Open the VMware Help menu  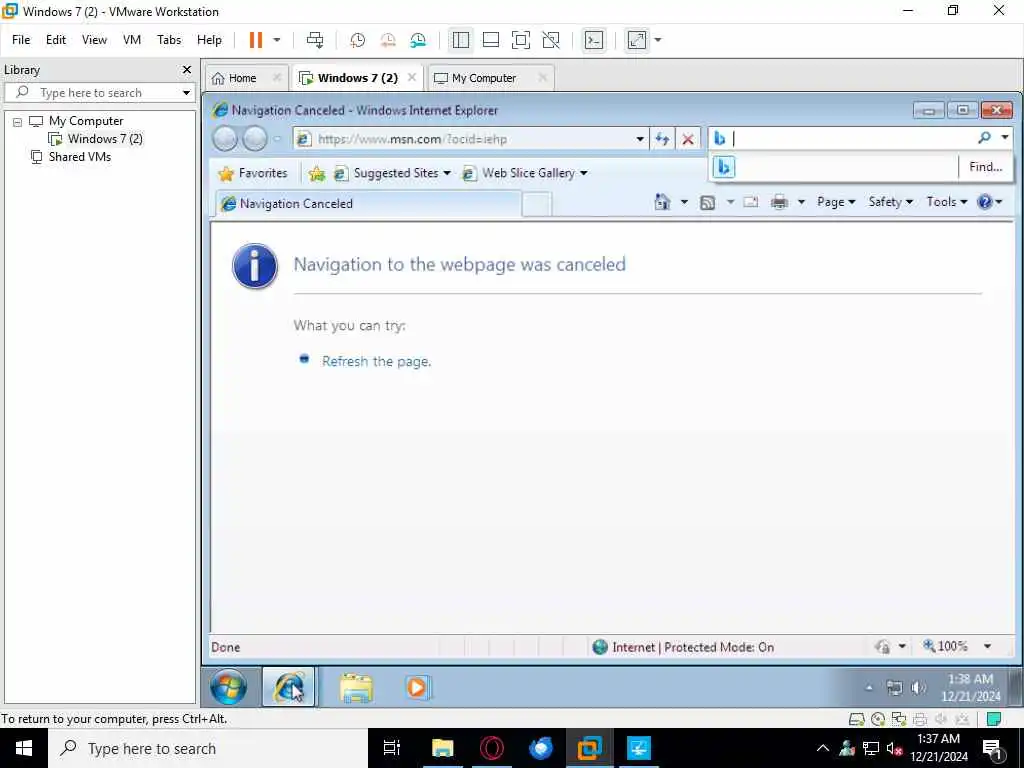pyautogui.click(x=209, y=40)
